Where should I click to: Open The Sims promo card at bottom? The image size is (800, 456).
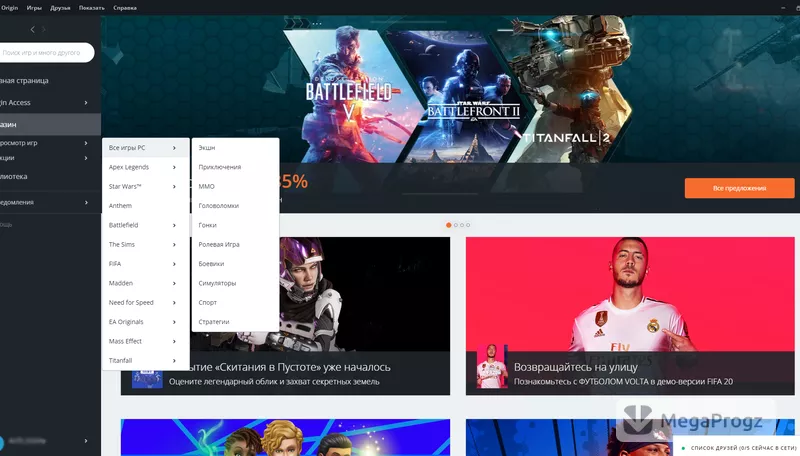click(x=285, y=438)
